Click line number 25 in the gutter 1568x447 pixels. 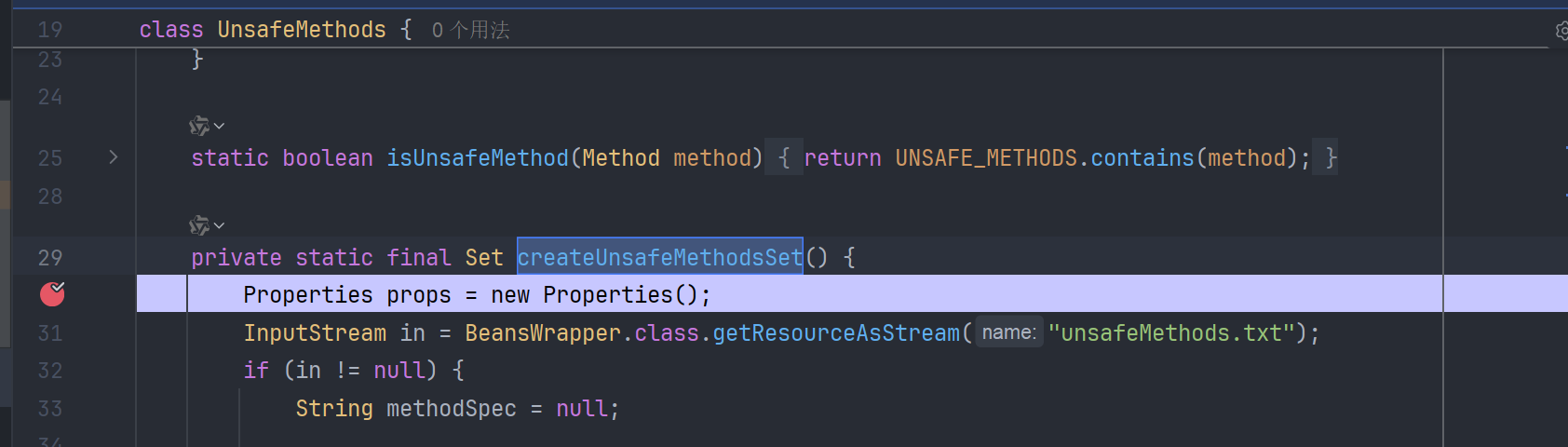50,158
